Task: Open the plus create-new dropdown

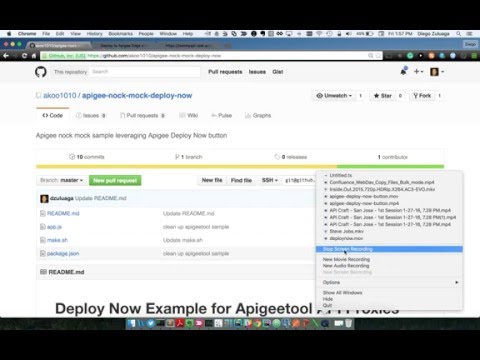Action: coord(418,71)
